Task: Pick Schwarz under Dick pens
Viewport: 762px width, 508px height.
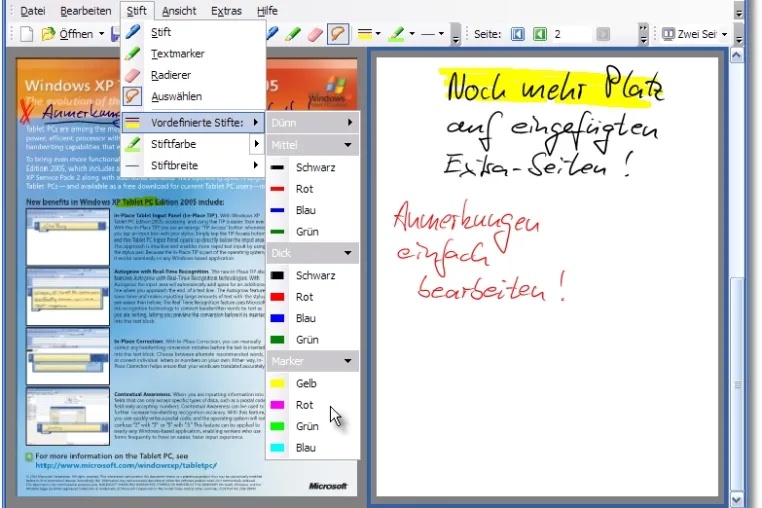Action: (x=312, y=275)
